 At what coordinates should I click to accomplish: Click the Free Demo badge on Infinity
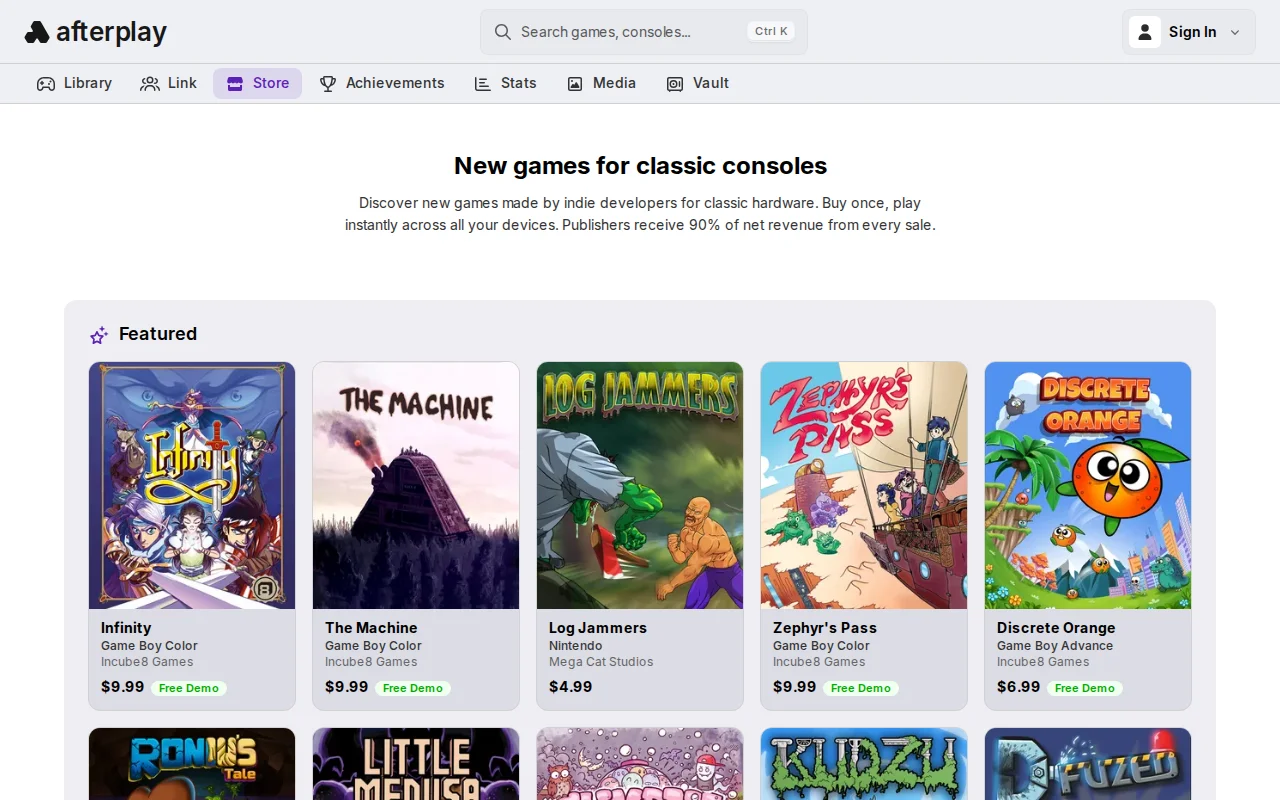click(x=189, y=688)
